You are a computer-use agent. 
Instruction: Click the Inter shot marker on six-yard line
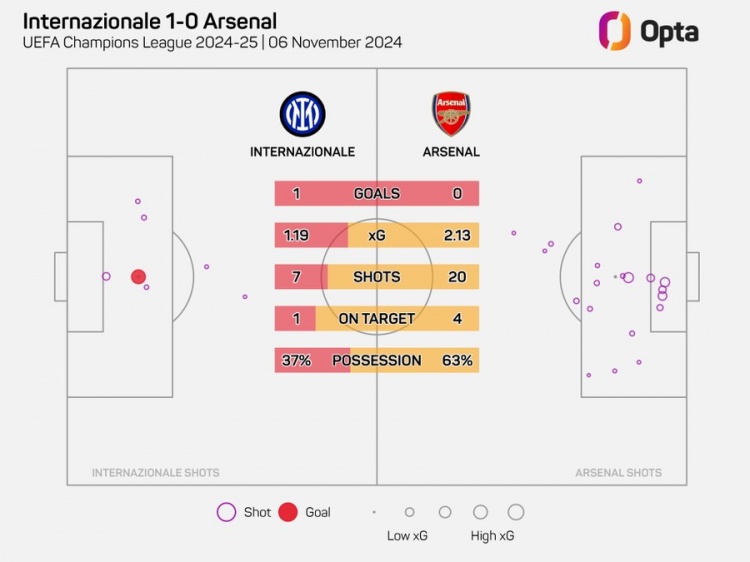[x=106, y=276]
